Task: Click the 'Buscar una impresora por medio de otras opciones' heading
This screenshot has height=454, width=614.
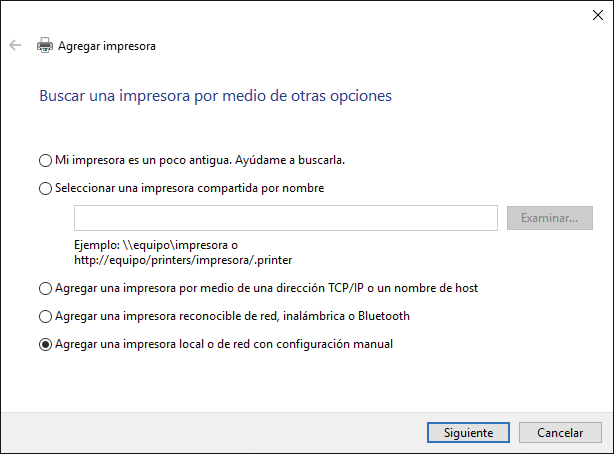Action: coord(215,96)
